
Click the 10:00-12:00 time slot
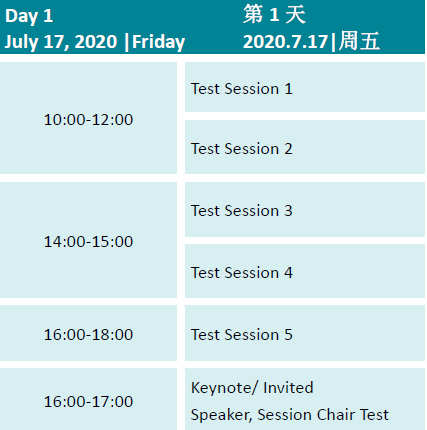point(88,118)
